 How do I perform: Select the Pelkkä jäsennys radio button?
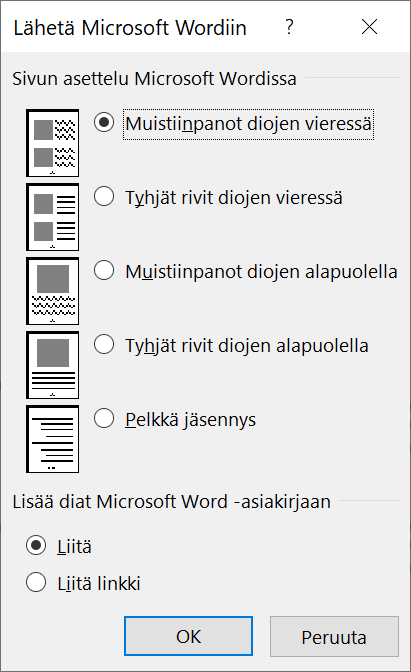pos(104,418)
